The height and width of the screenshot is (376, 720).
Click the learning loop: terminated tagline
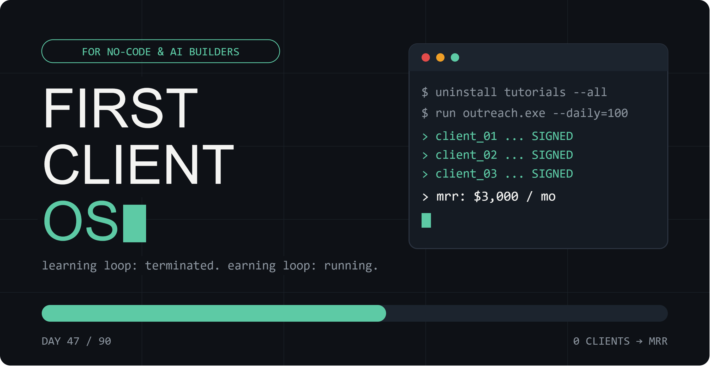(x=130, y=265)
